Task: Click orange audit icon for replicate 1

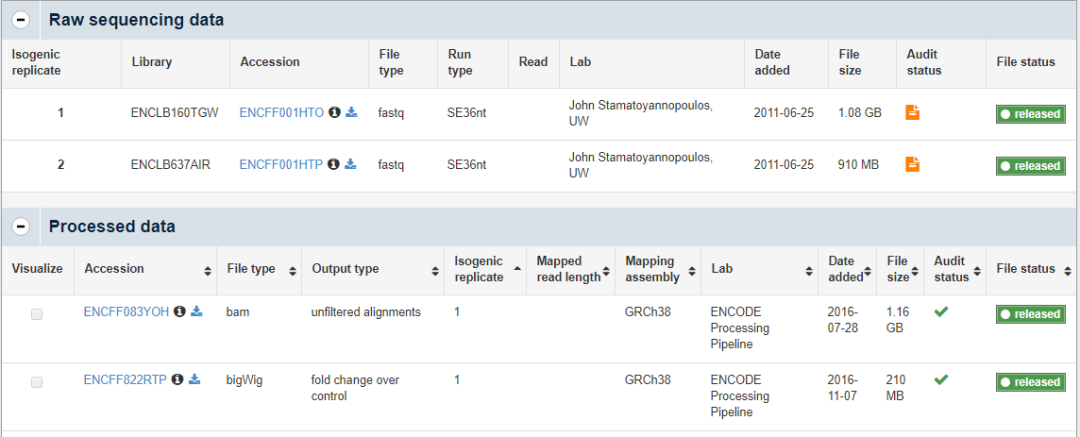Action: pyautogui.click(x=912, y=112)
